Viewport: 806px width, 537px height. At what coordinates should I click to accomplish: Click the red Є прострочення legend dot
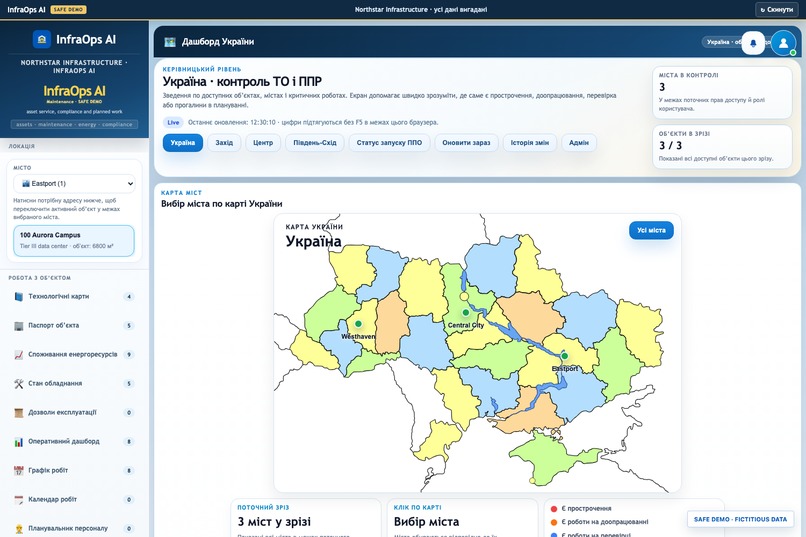(554, 509)
